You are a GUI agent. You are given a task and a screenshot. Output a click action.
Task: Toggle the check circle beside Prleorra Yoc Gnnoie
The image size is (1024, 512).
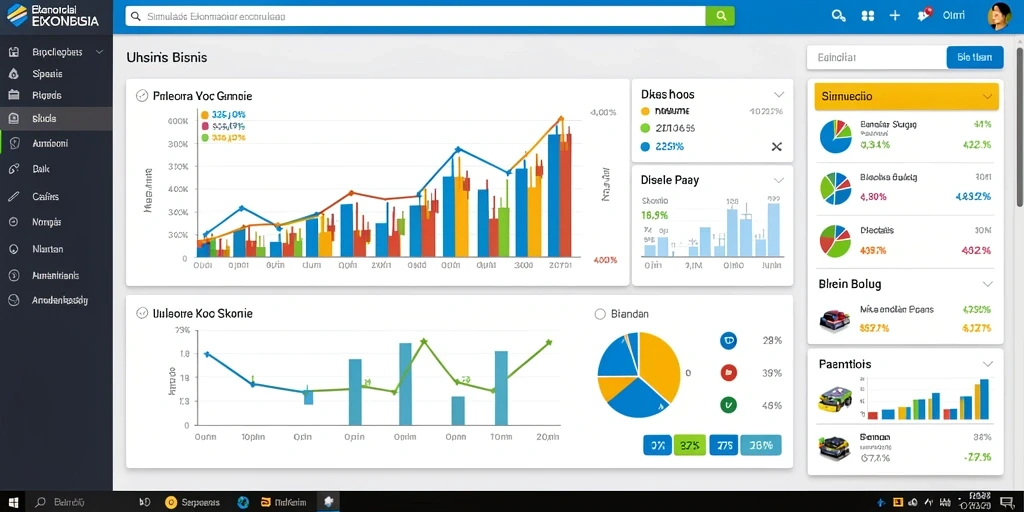(141, 96)
